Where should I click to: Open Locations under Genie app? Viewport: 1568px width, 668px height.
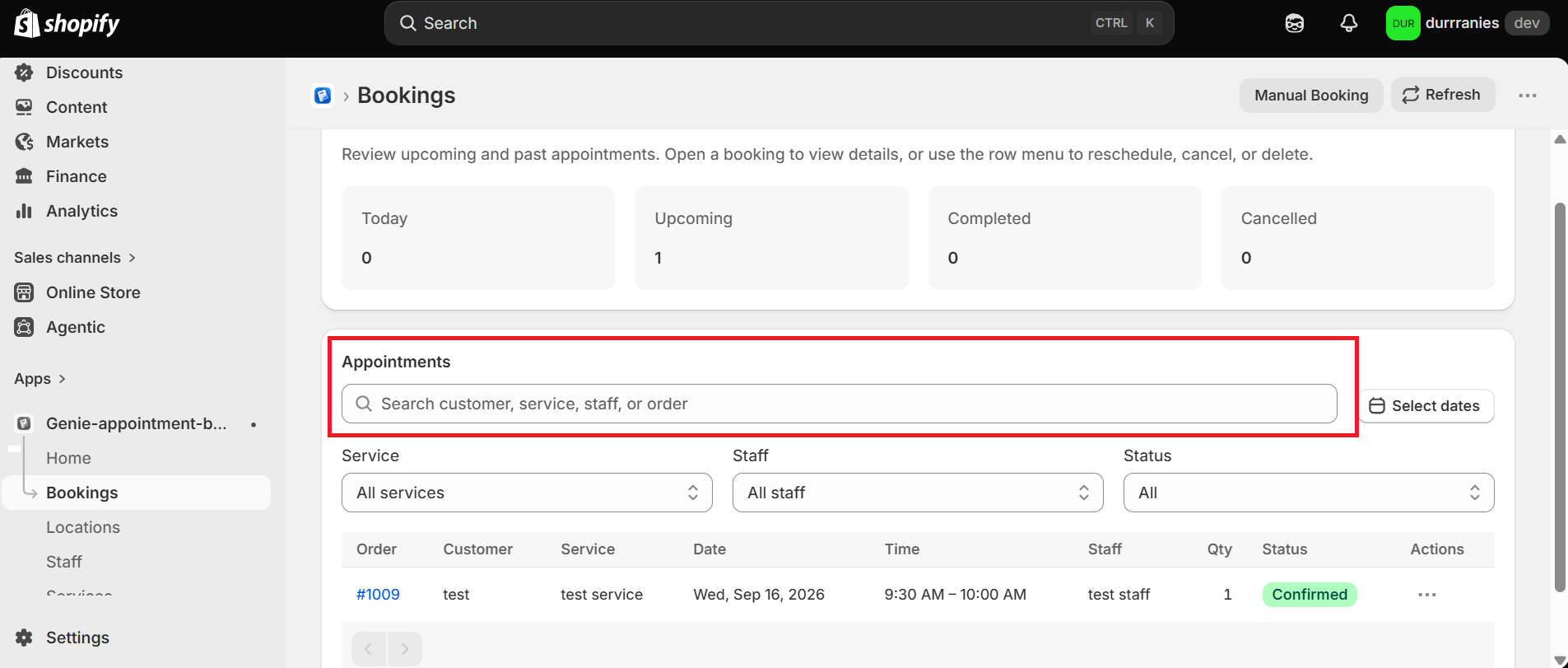coord(83,527)
